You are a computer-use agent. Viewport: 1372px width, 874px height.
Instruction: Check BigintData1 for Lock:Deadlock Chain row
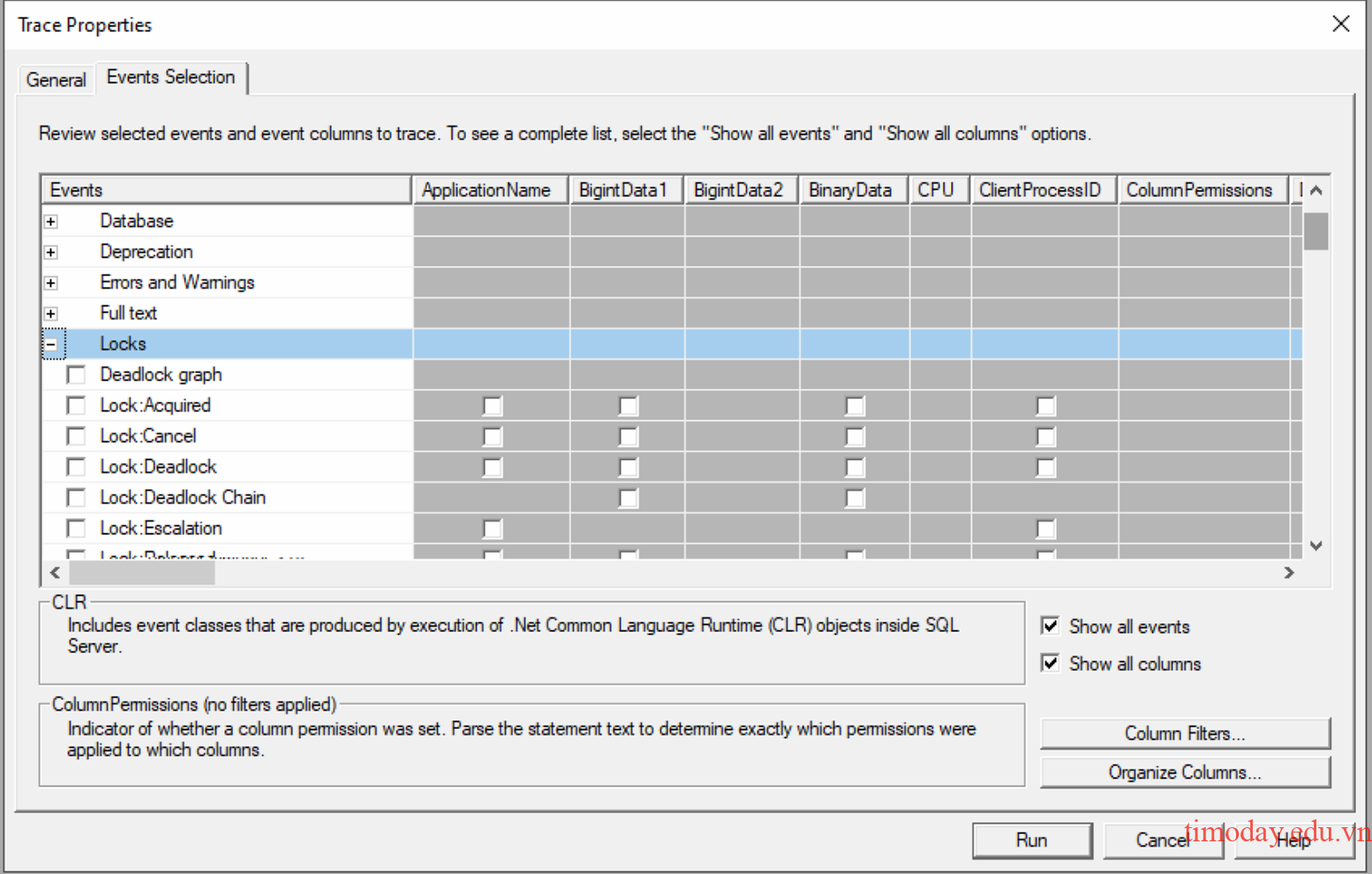(628, 498)
